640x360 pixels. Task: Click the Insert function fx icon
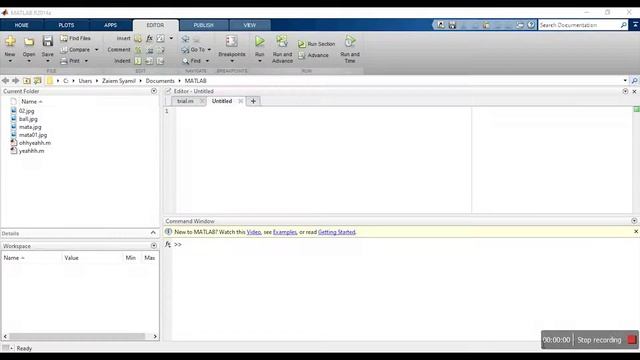[x=149, y=38]
